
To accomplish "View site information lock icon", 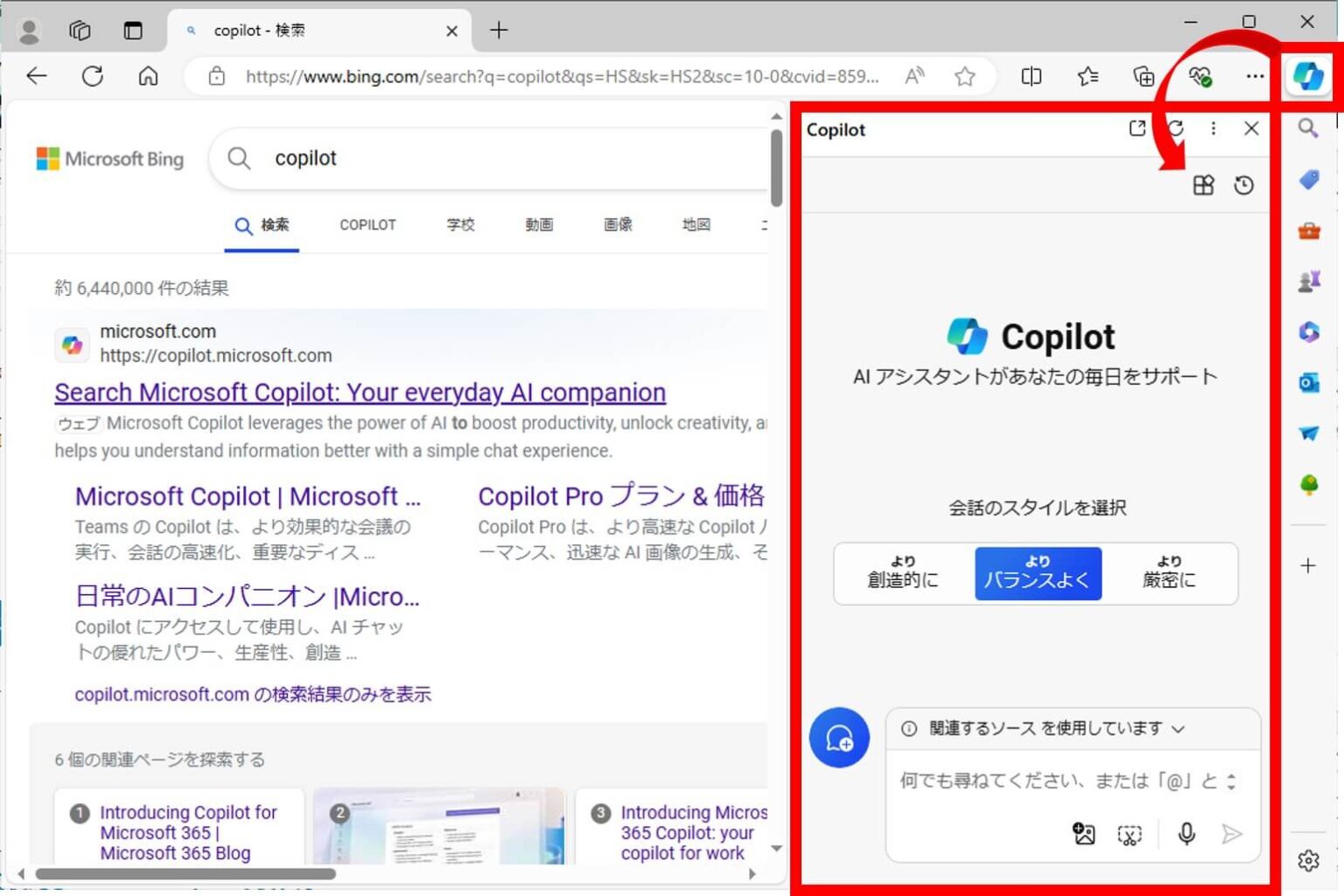I will (216, 76).
